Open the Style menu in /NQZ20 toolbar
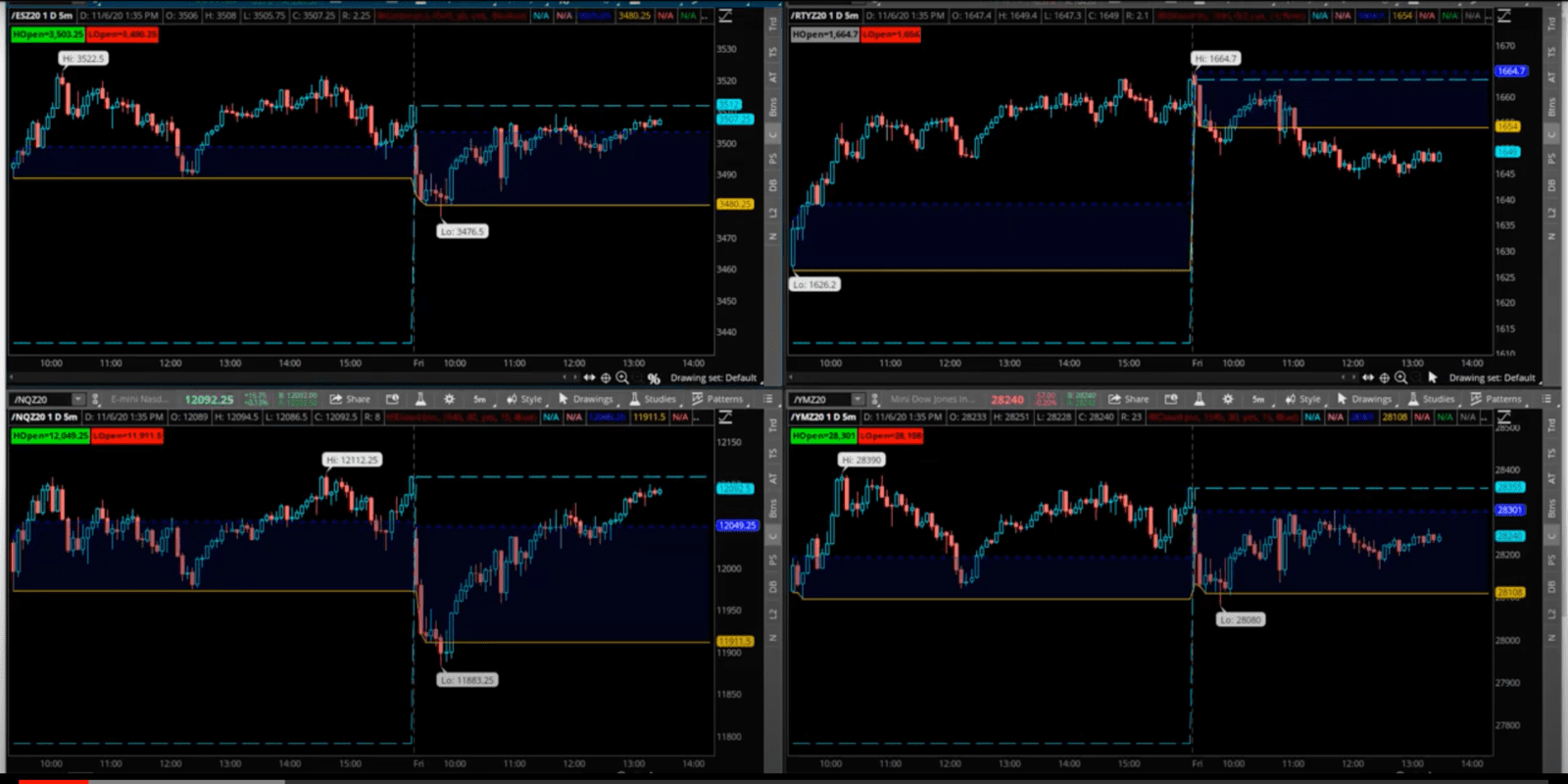This screenshot has height=784, width=1568. [524, 399]
